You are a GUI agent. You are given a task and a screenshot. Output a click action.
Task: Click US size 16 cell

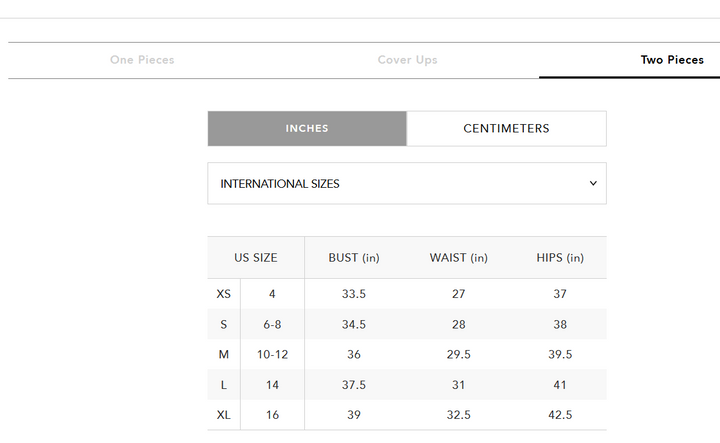click(x=272, y=415)
